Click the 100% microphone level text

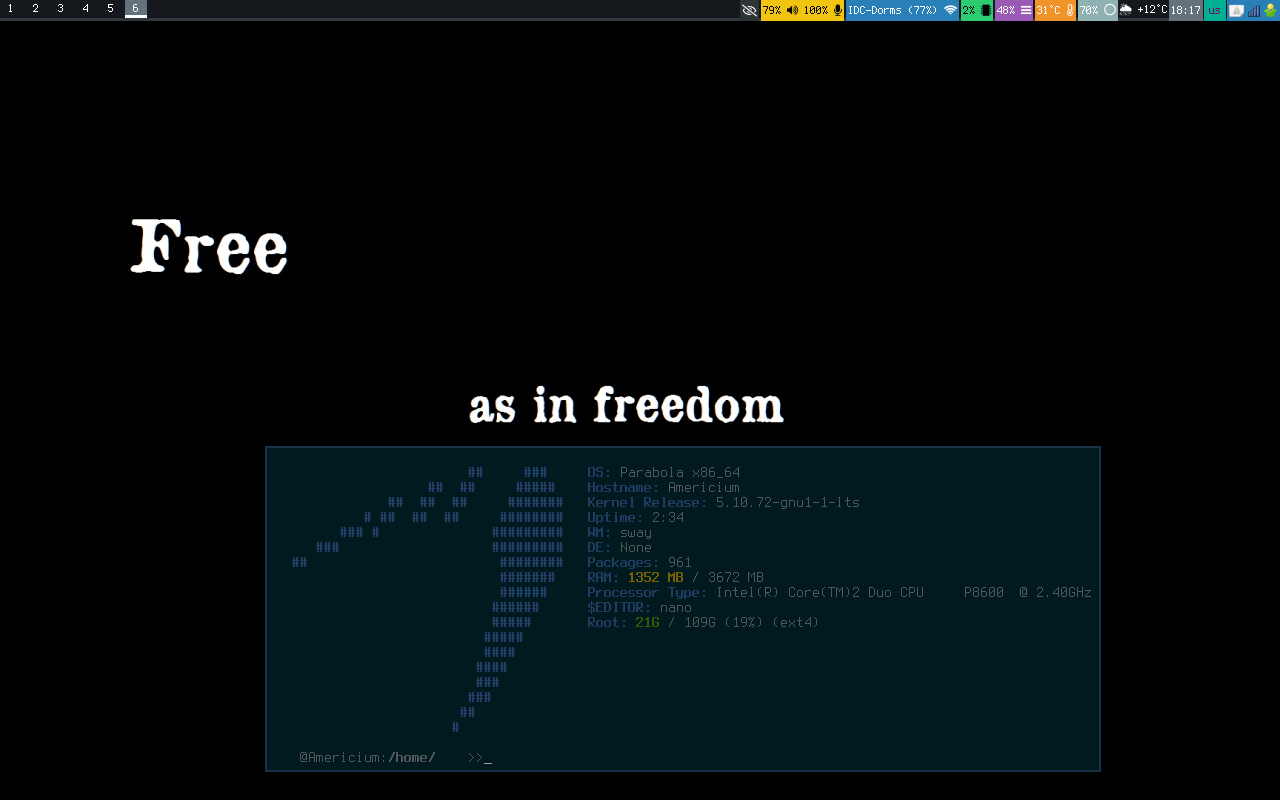[815, 10]
